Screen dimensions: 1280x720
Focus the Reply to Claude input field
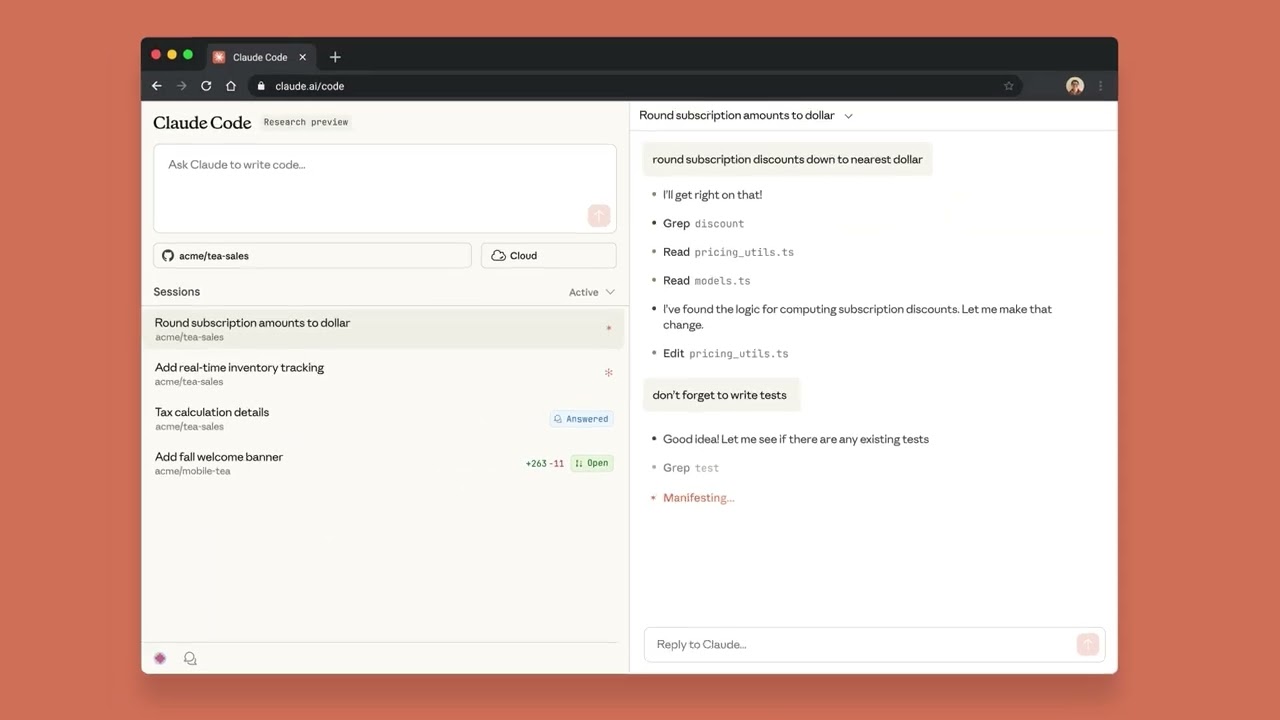coord(860,644)
